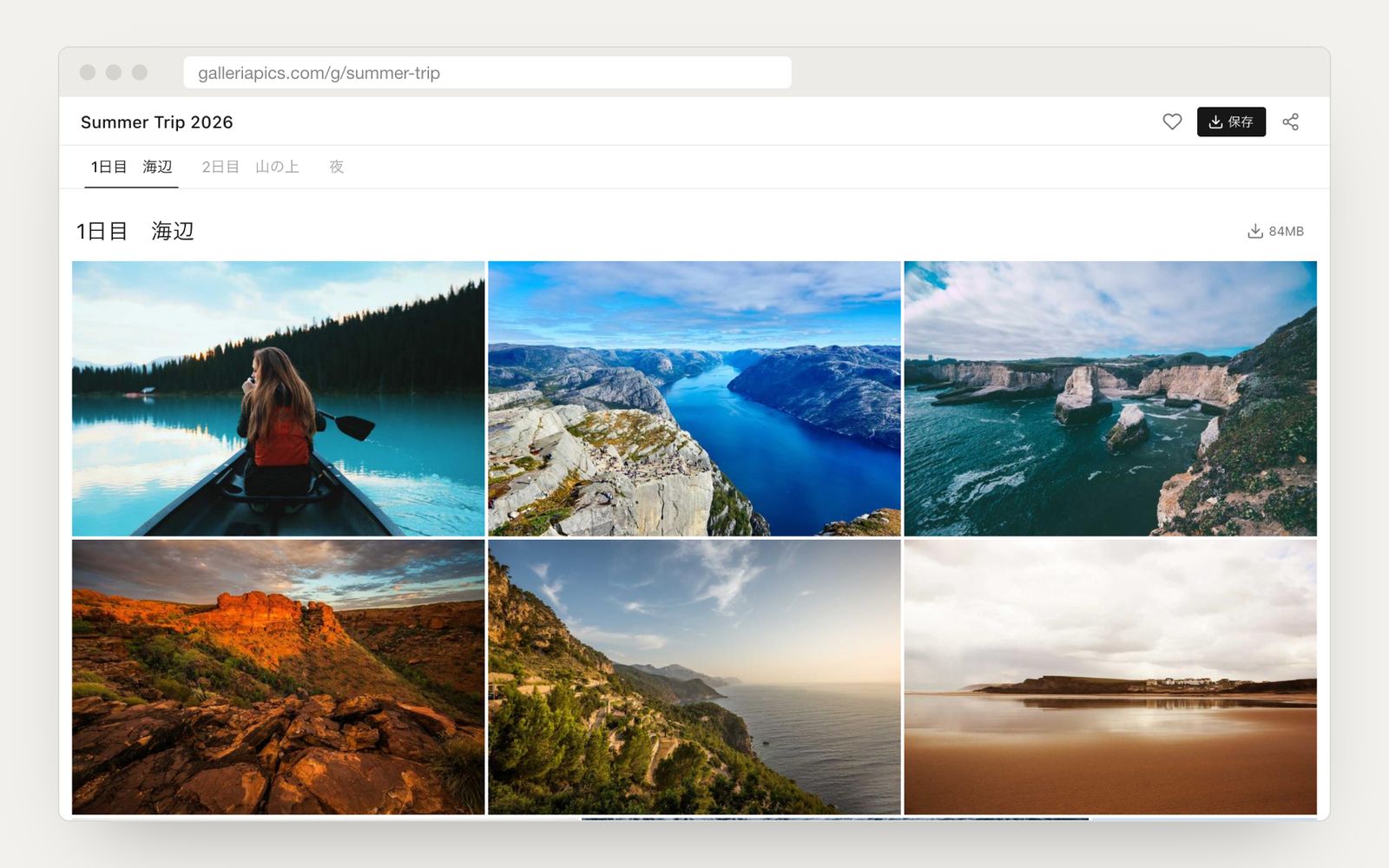The width and height of the screenshot is (1389, 868).
Task: Open the blue fjord cliff photo
Action: tap(694, 398)
